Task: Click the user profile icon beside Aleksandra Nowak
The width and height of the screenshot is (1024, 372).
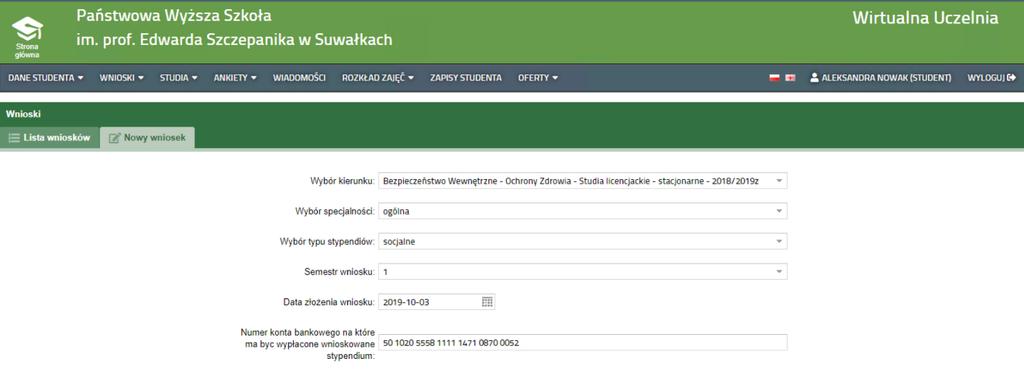Action: point(814,78)
